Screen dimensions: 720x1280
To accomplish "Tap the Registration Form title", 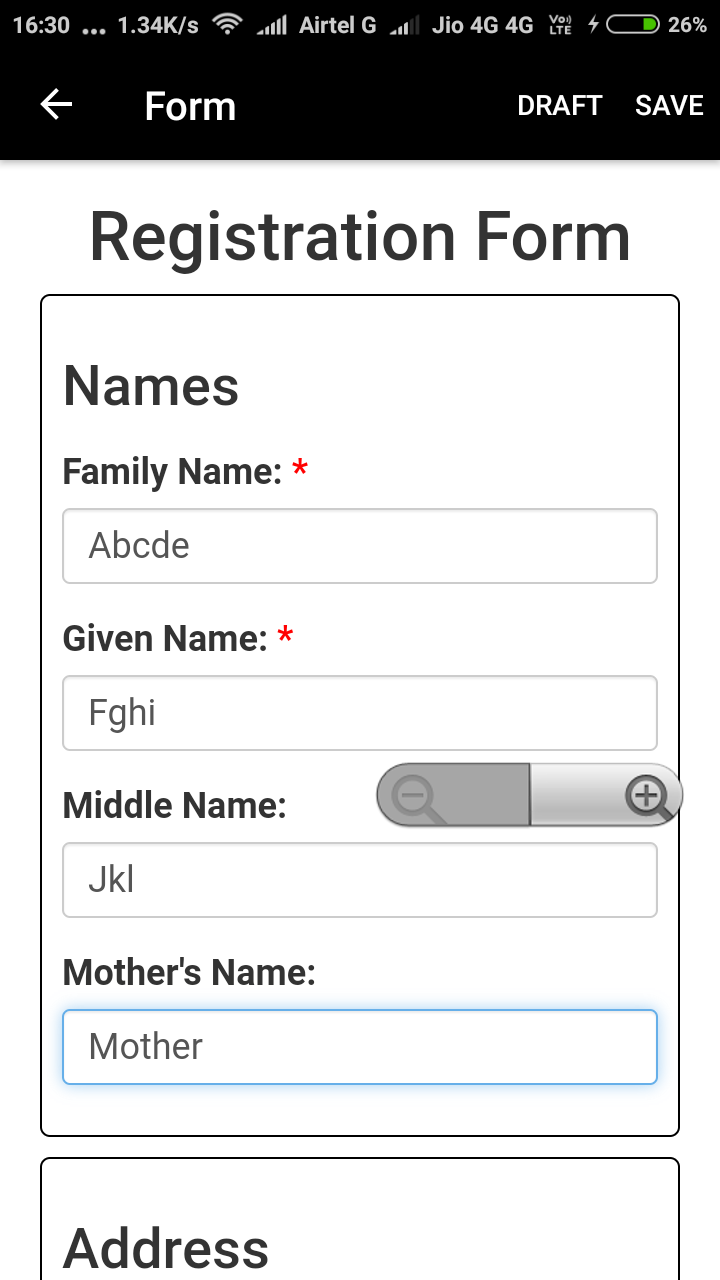I will pyautogui.click(x=360, y=237).
